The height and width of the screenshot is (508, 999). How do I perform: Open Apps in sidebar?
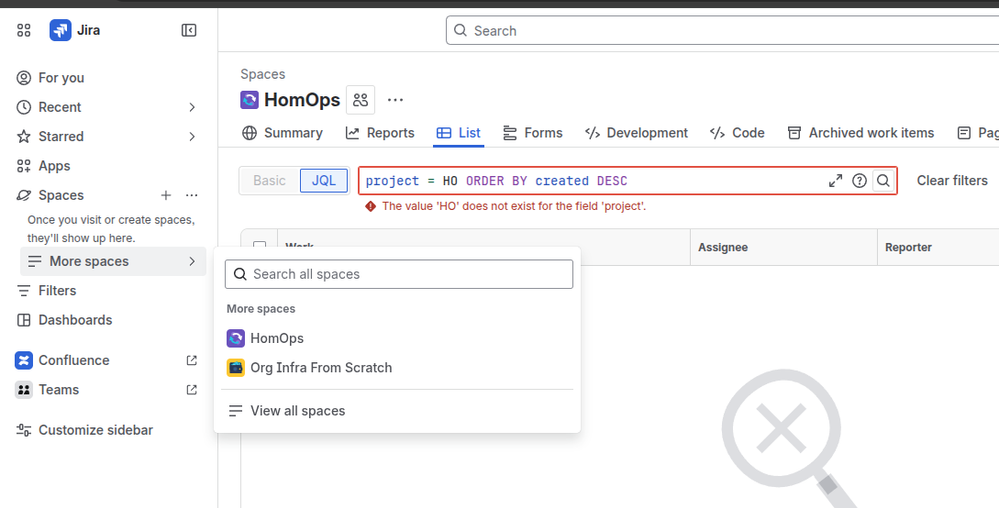tap(54, 166)
